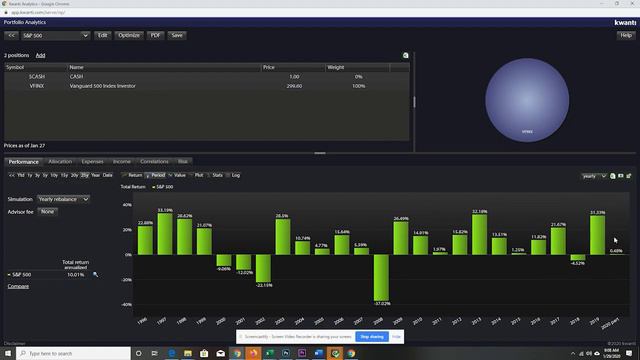This screenshot has width=640, height=360.
Task: Click the Compare link
Action: pos(18,286)
